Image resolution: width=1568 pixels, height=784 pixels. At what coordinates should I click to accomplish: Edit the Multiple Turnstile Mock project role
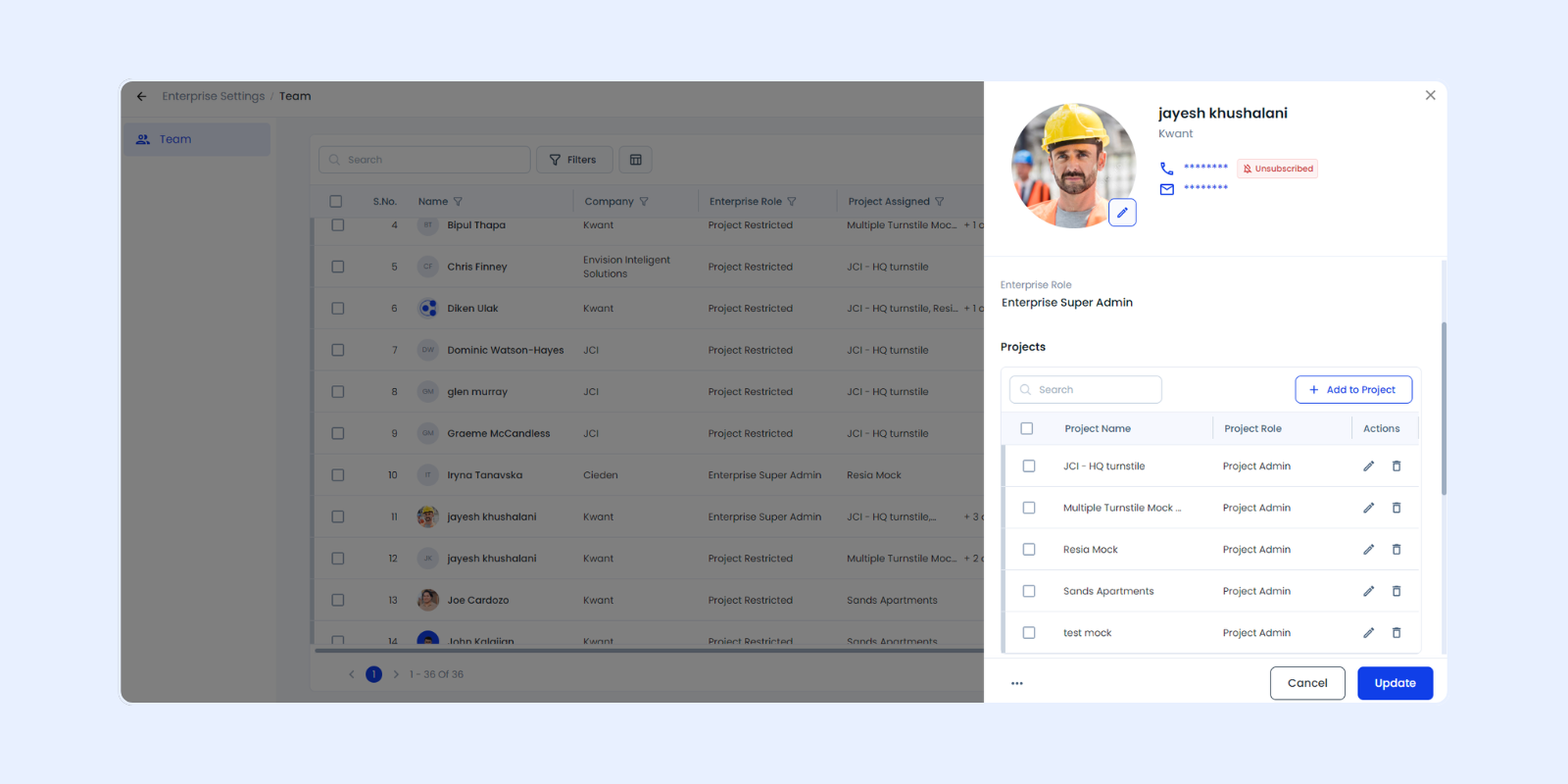[x=1368, y=508]
